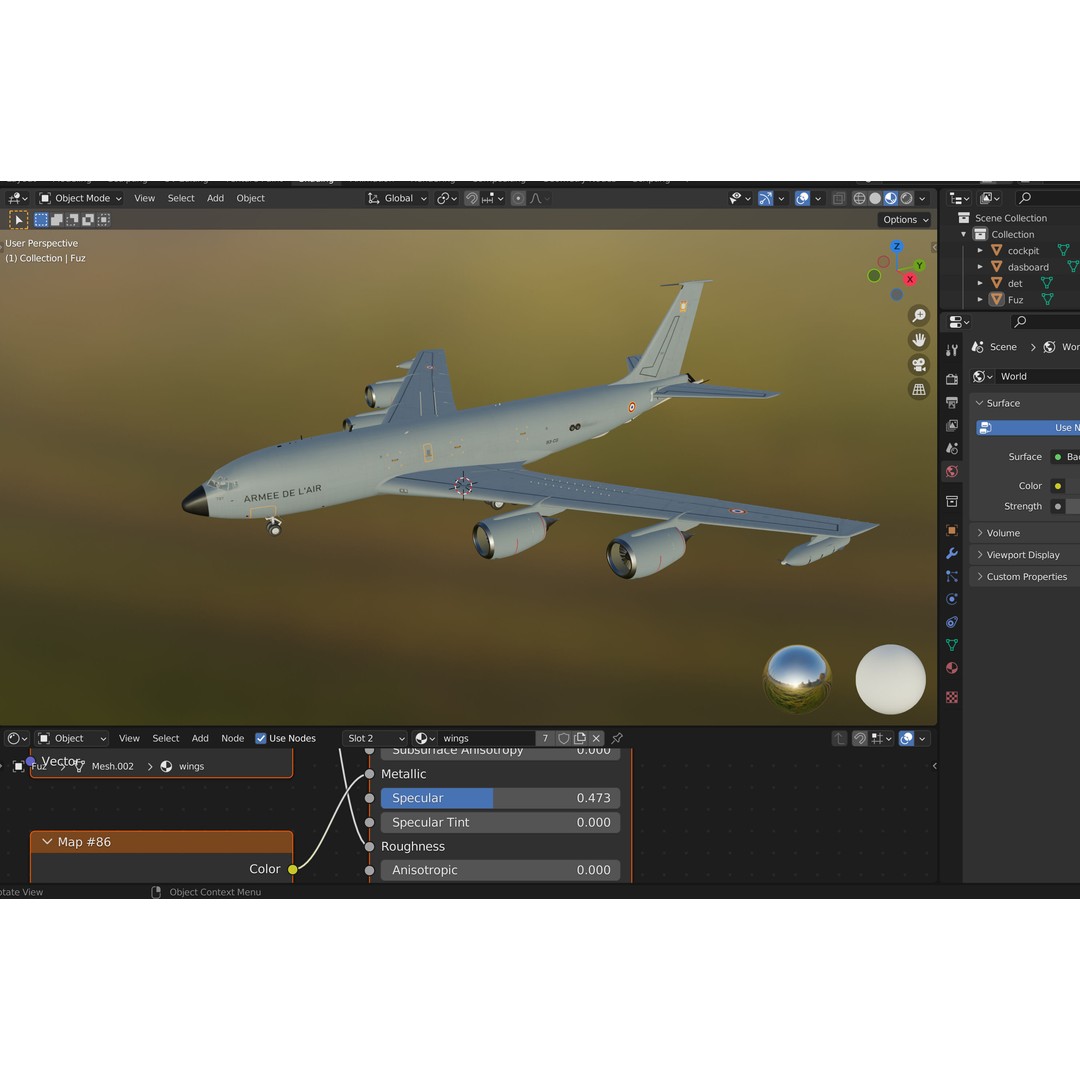
Task: Switch orthographic/perspective grid icon
Action: (919, 390)
